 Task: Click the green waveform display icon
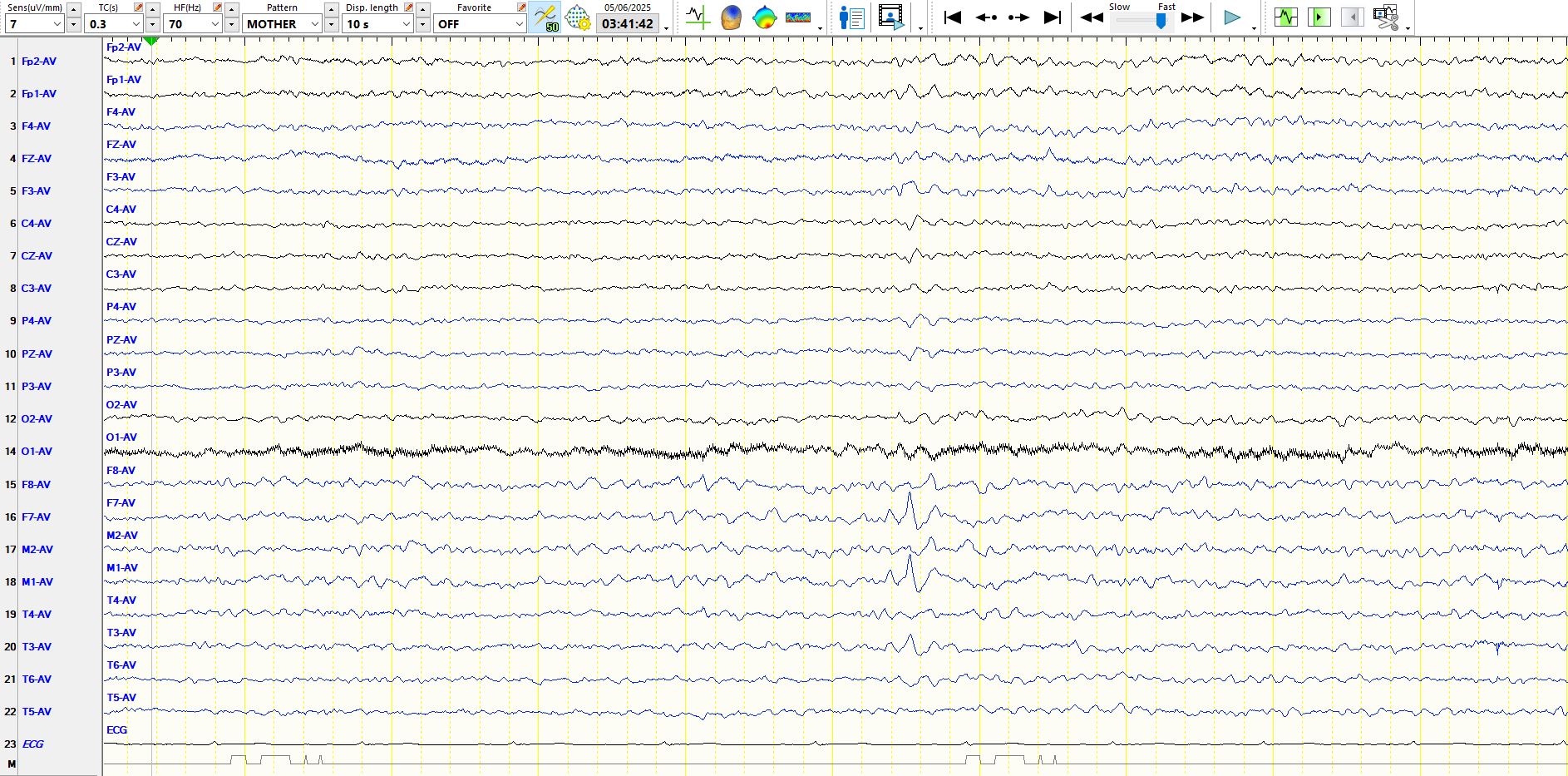tap(1286, 17)
